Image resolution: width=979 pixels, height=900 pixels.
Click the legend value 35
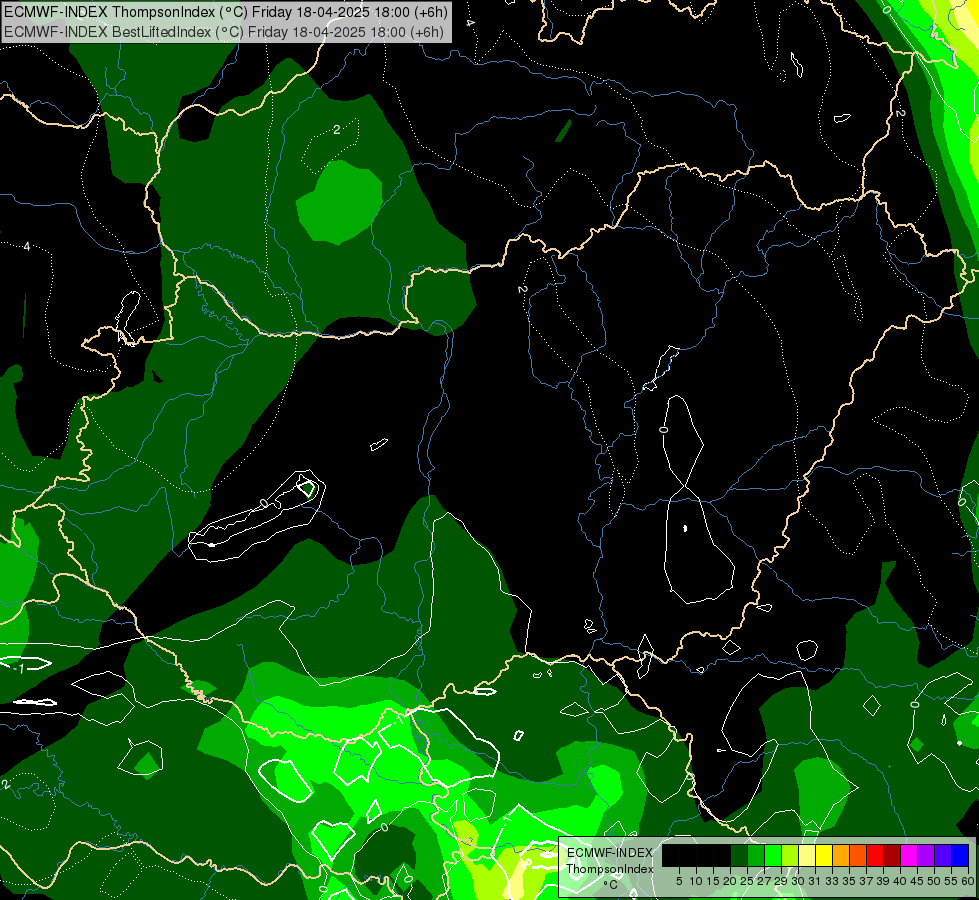850,881
